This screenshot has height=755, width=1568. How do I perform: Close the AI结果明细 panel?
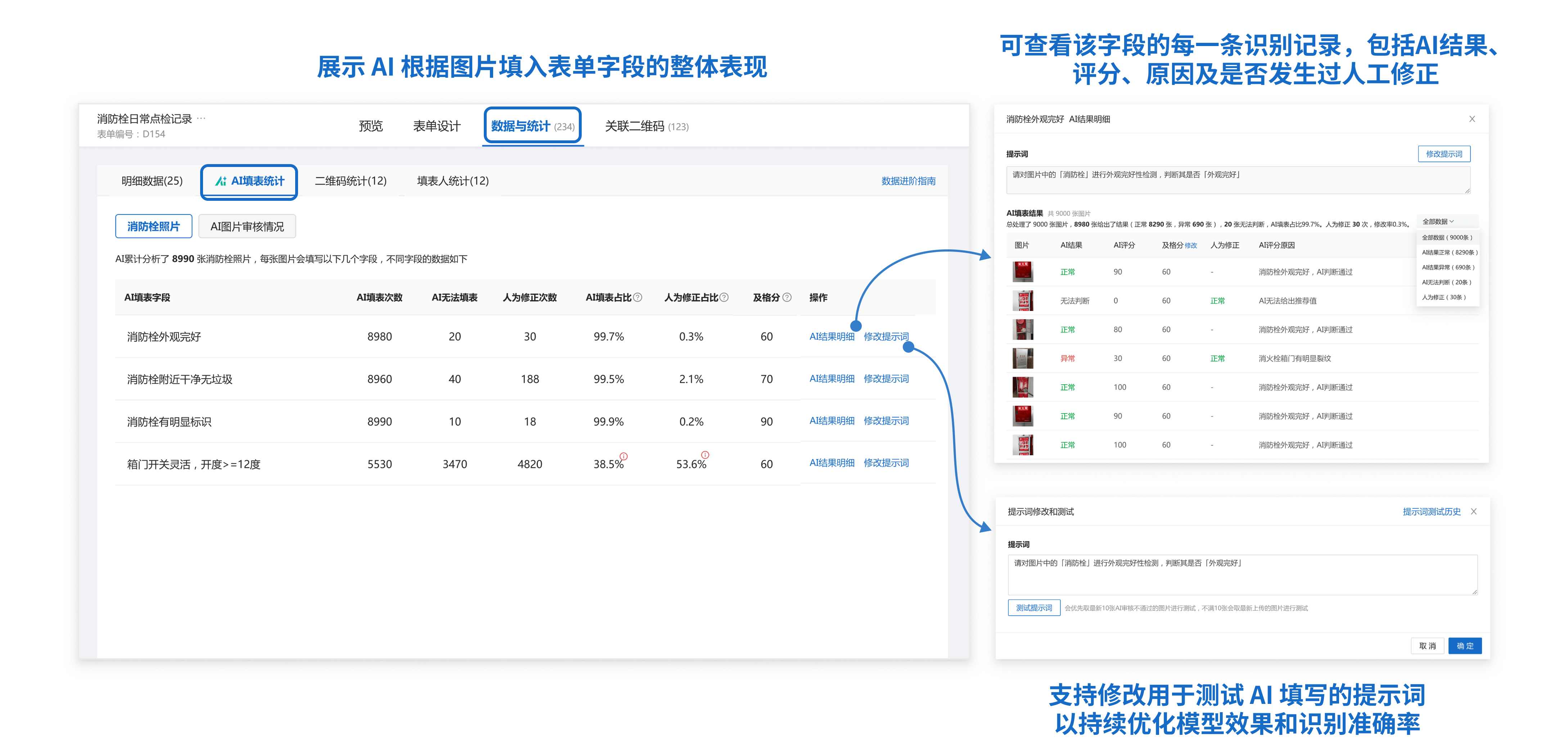[x=1472, y=119]
